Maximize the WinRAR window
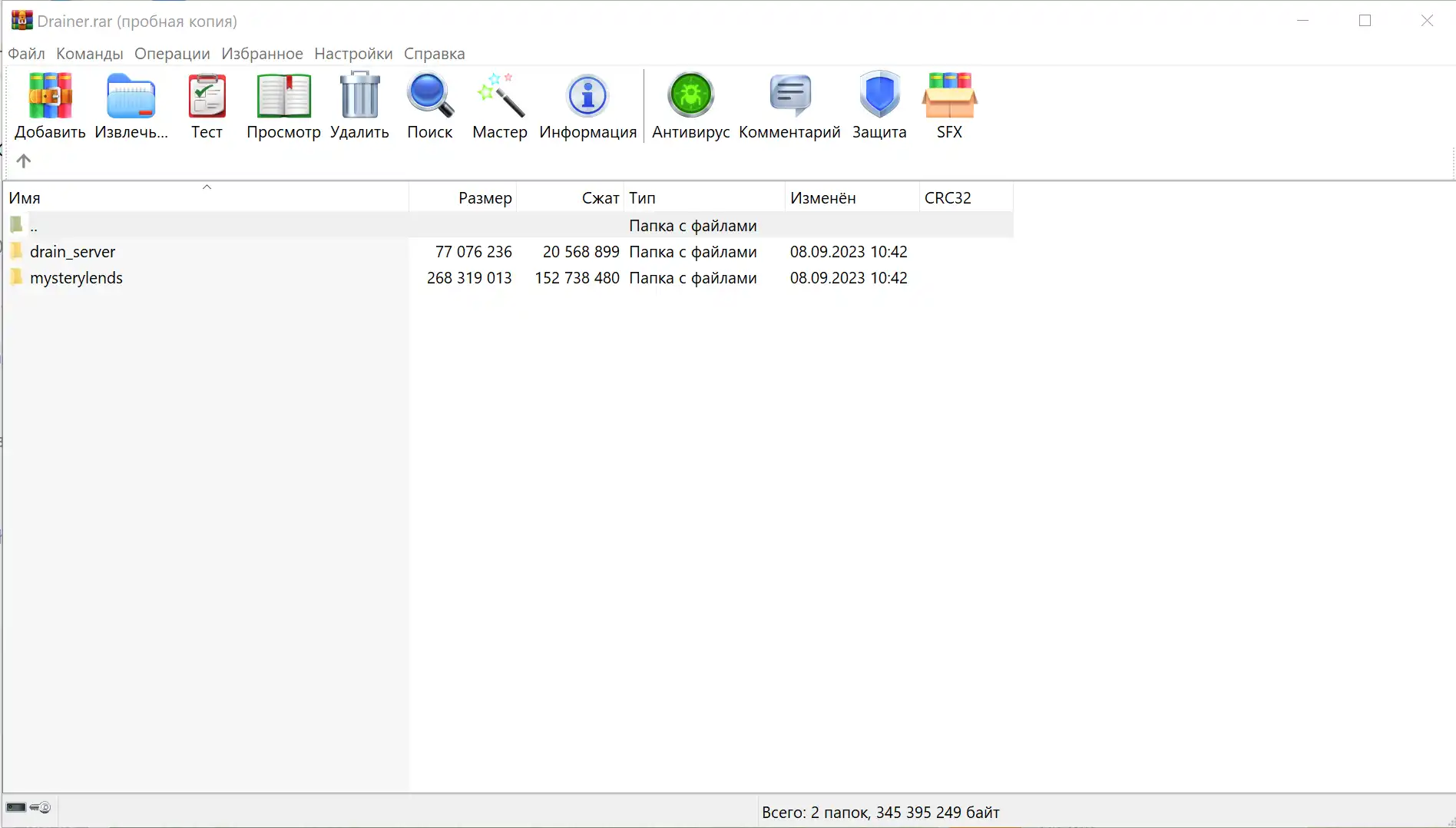The width and height of the screenshot is (1456, 828). click(x=1365, y=21)
